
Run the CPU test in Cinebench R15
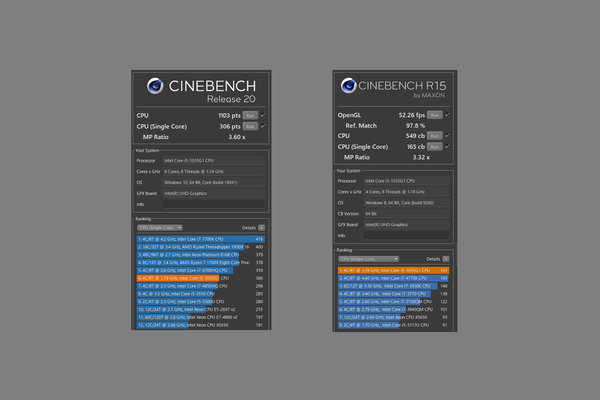click(x=435, y=136)
